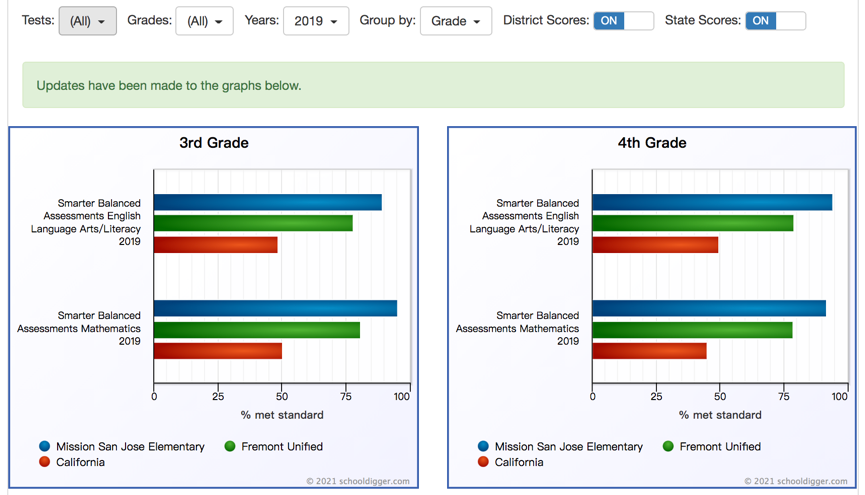
Task: Toggle State Scores switch off
Action: [x=775, y=21]
